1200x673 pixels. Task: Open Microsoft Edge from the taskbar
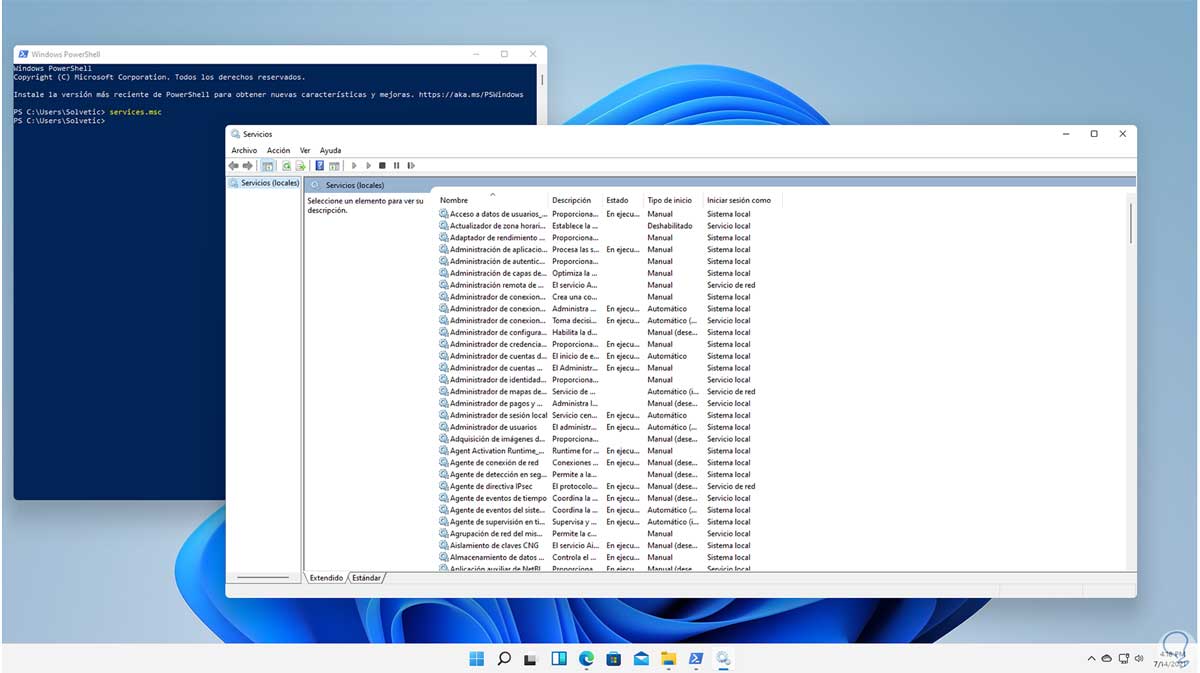point(586,658)
